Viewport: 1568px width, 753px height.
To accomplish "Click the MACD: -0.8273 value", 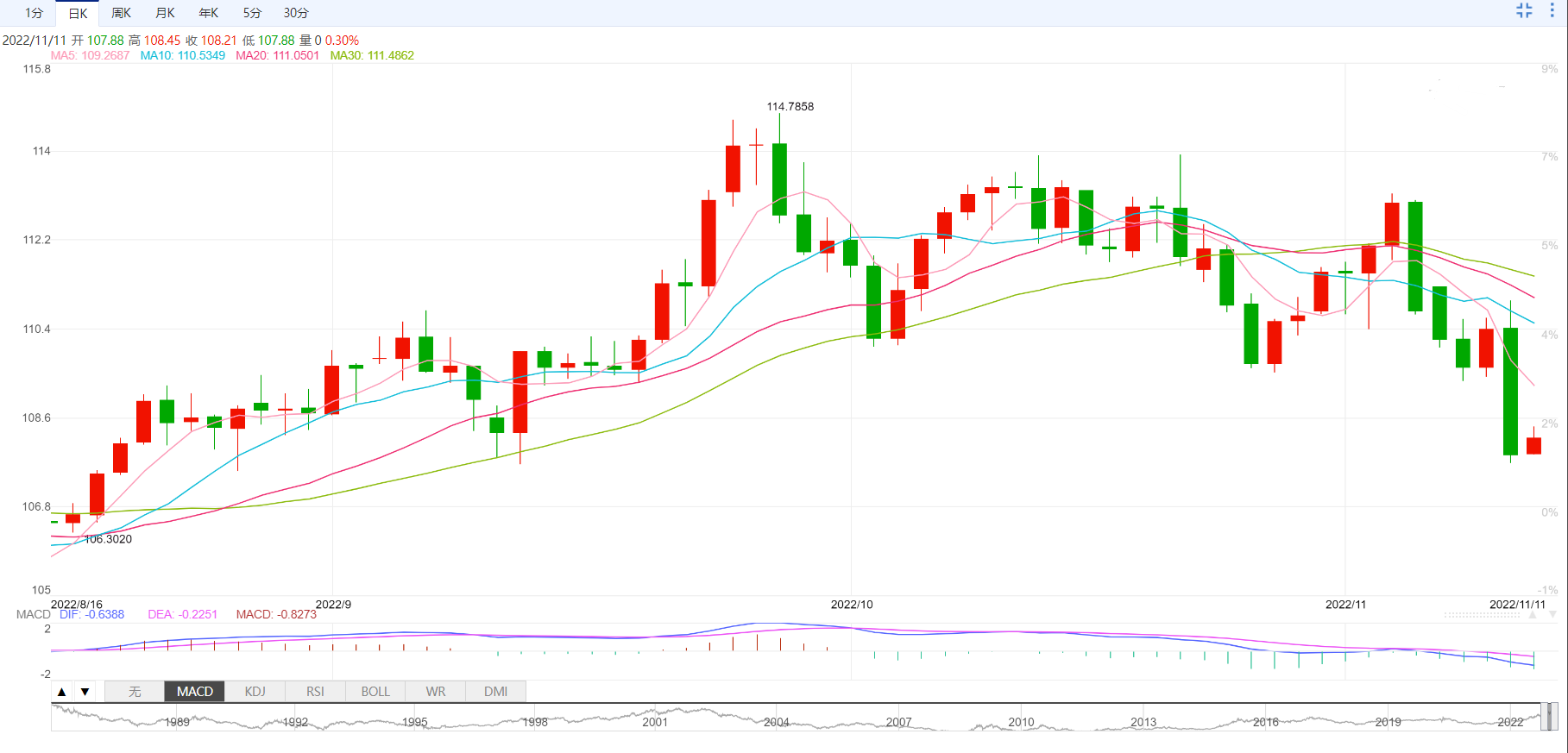I will tap(276, 614).
